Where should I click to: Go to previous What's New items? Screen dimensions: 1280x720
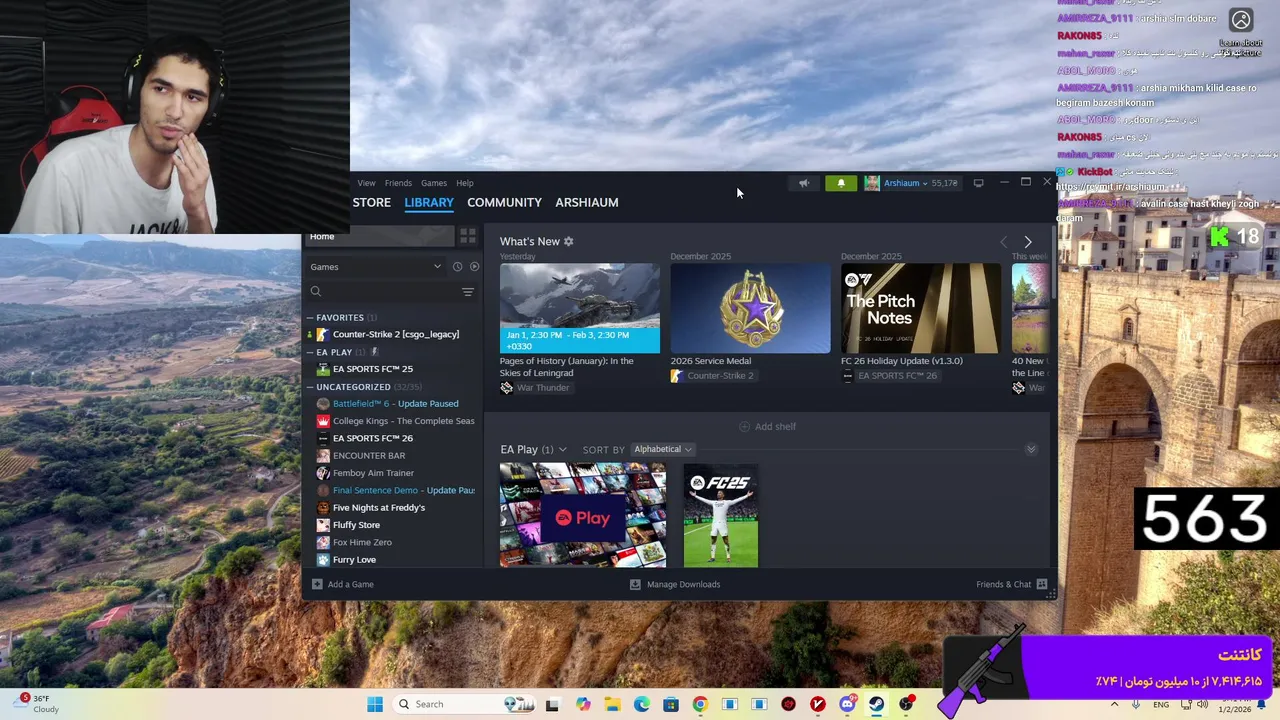pyautogui.click(x=1004, y=242)
